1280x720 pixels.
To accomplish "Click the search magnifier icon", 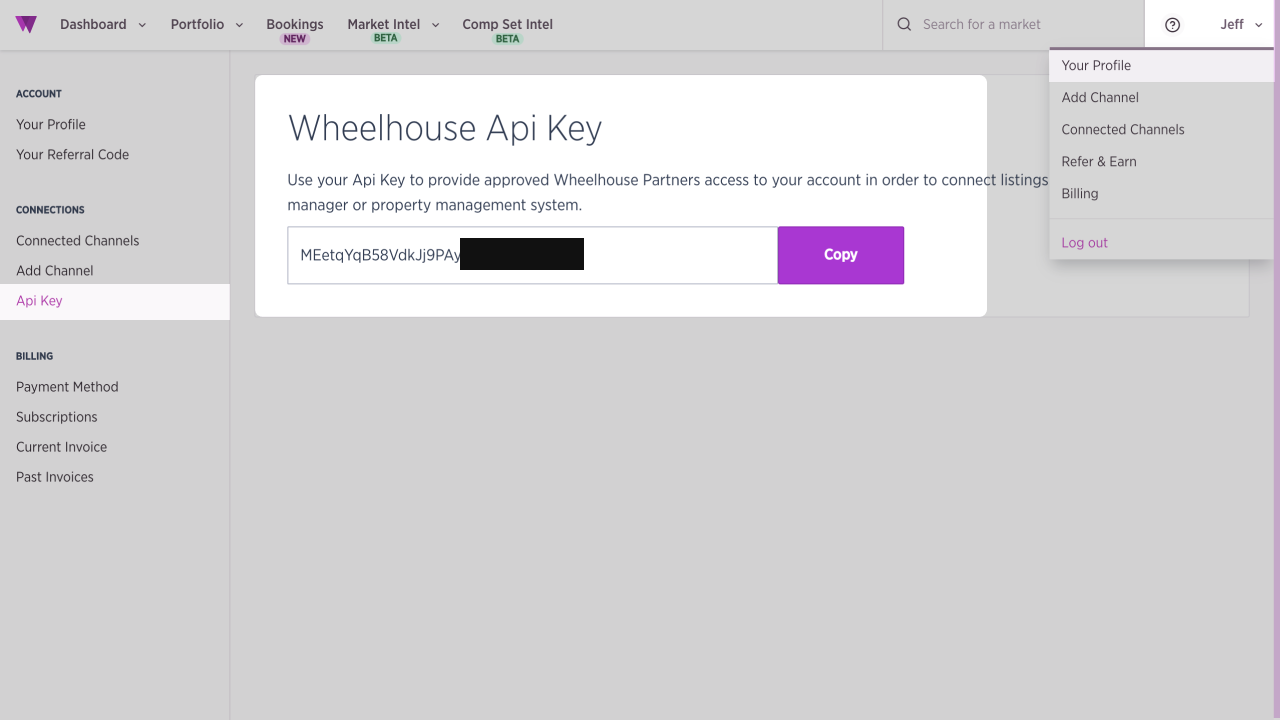I will pos(904,25).
